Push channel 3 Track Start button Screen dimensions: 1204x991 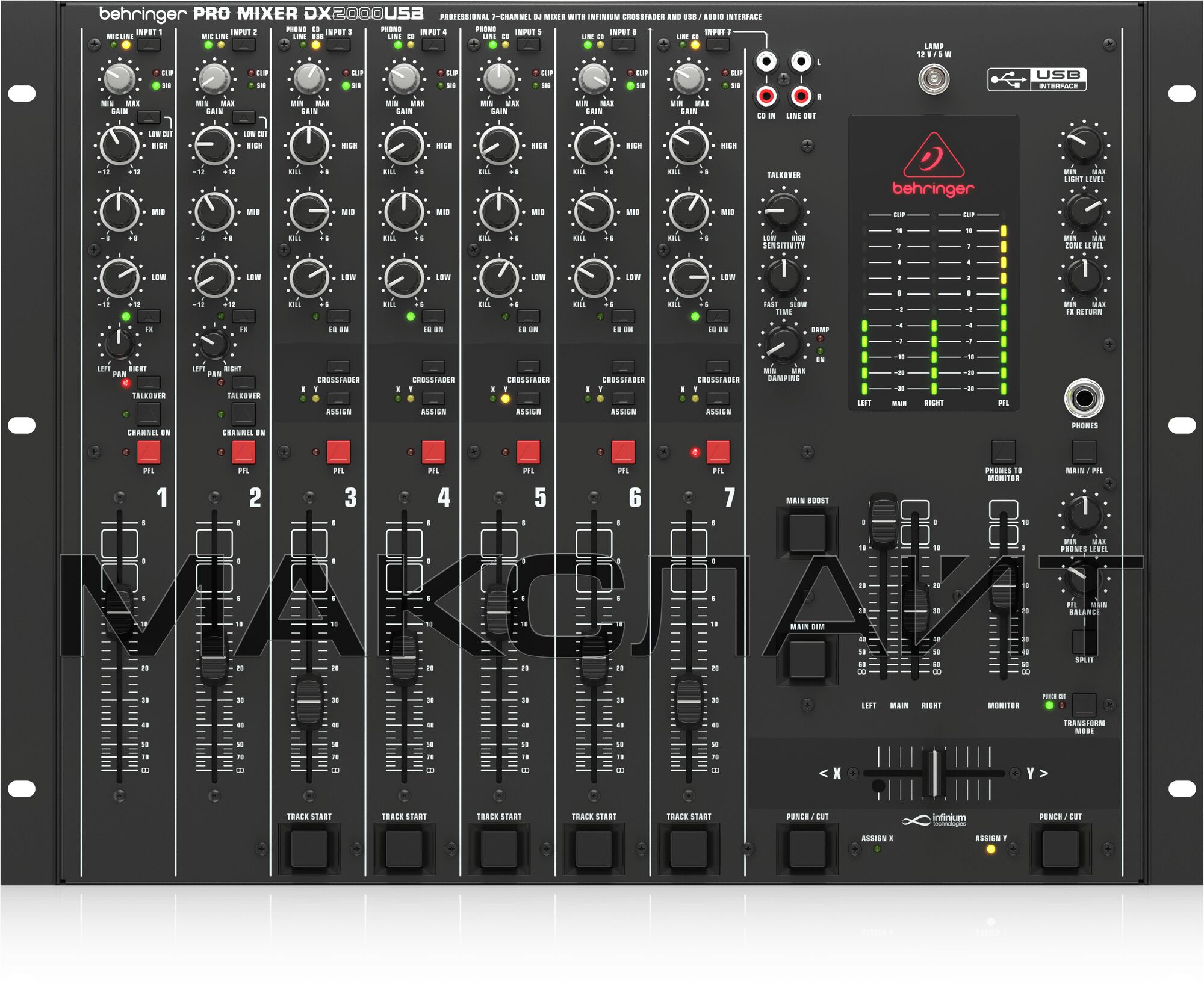point(309,848)
